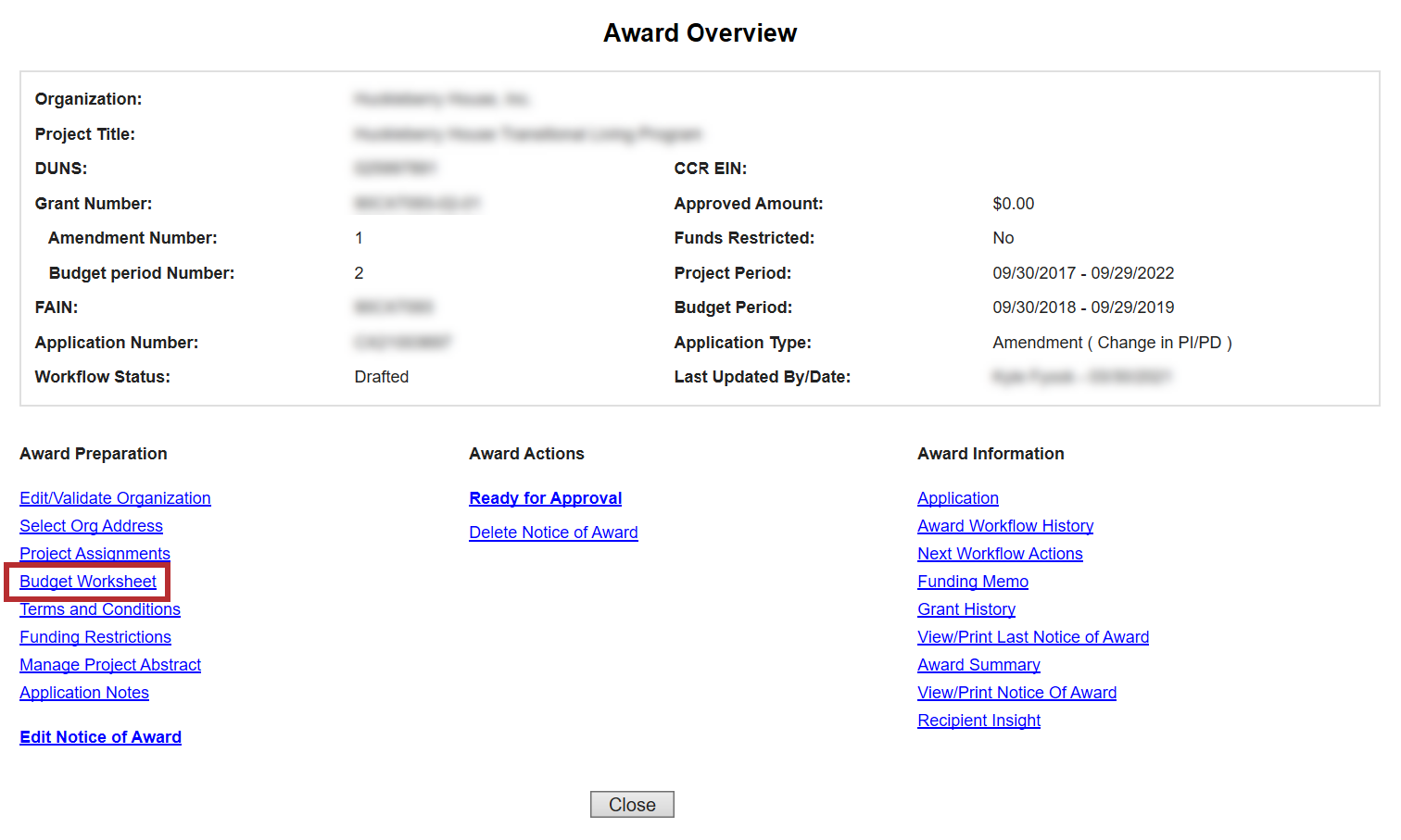View Terms and Conditions

[100, 609]
